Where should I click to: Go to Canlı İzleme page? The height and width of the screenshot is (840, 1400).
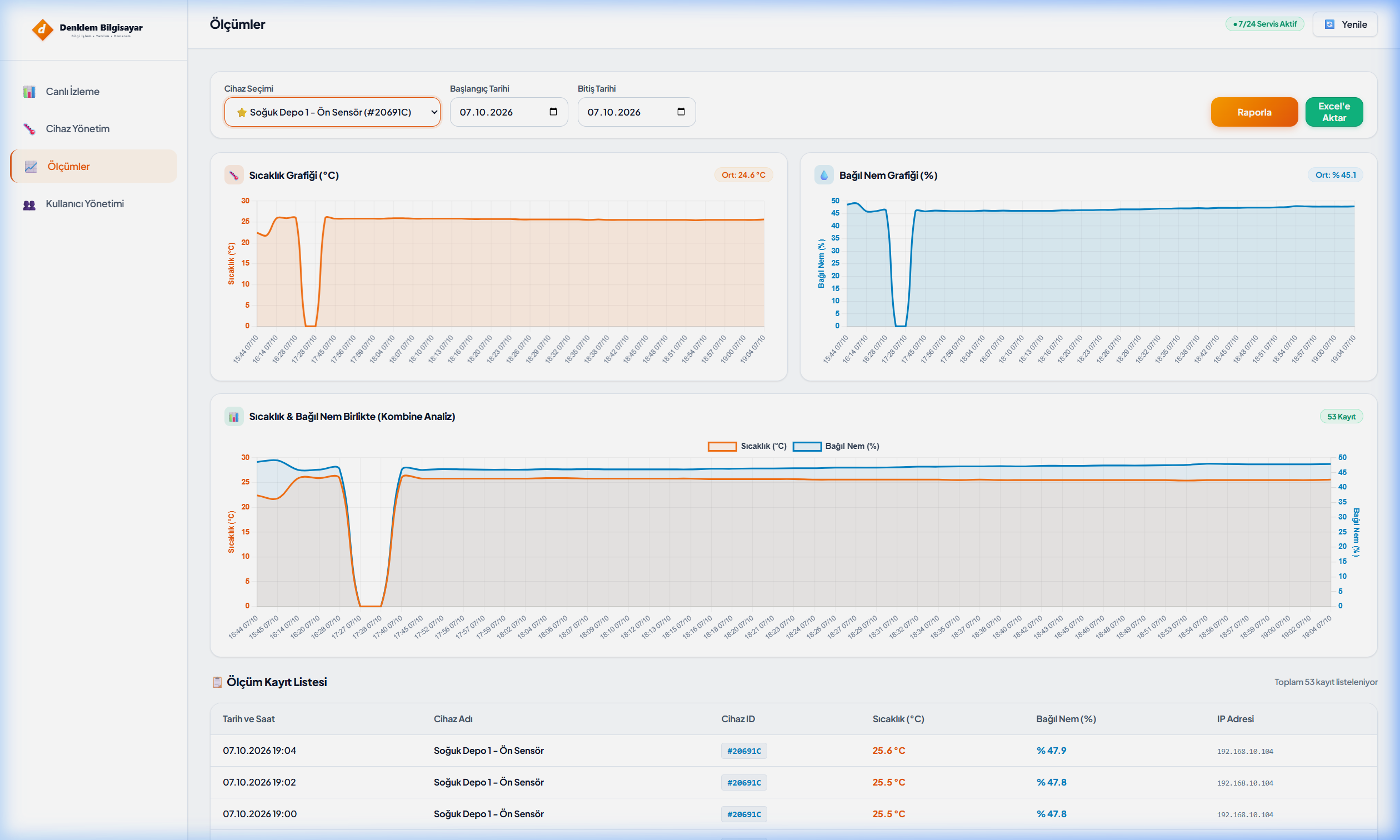[x=94, y=92]
